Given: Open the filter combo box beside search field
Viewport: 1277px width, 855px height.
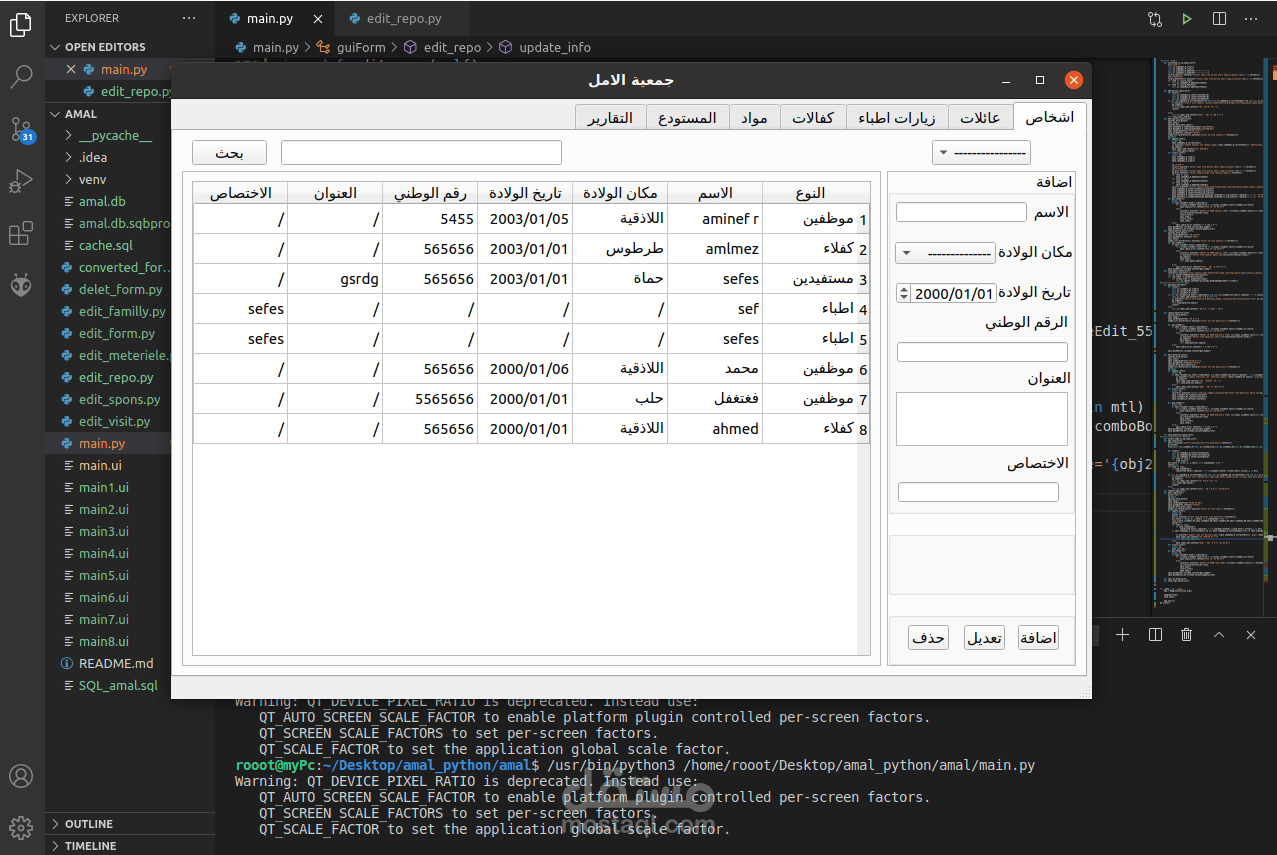Looking at the screenshot, I should tap(981, 152).
